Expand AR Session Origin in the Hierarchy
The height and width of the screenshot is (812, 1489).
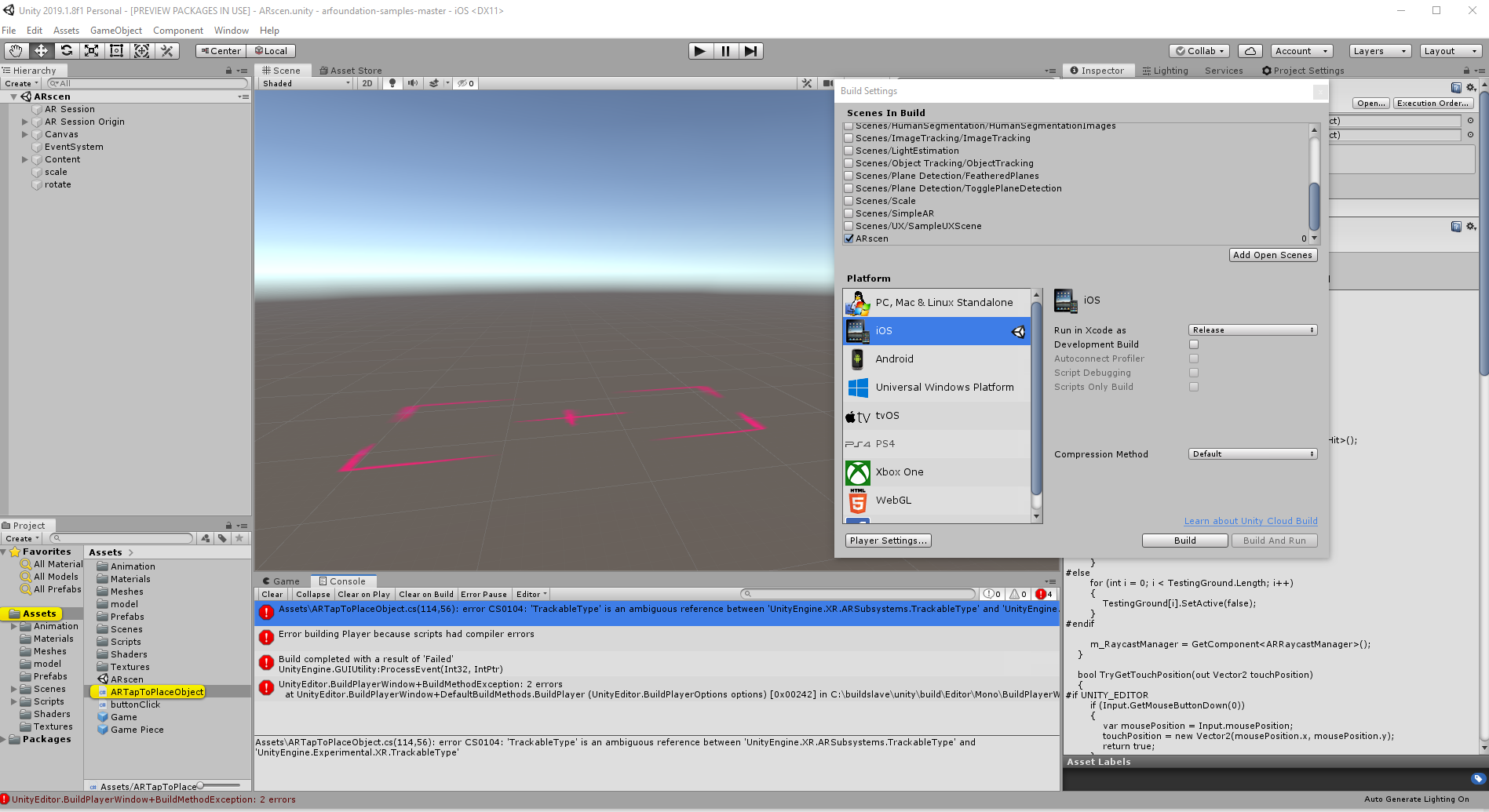coord(24,122)
